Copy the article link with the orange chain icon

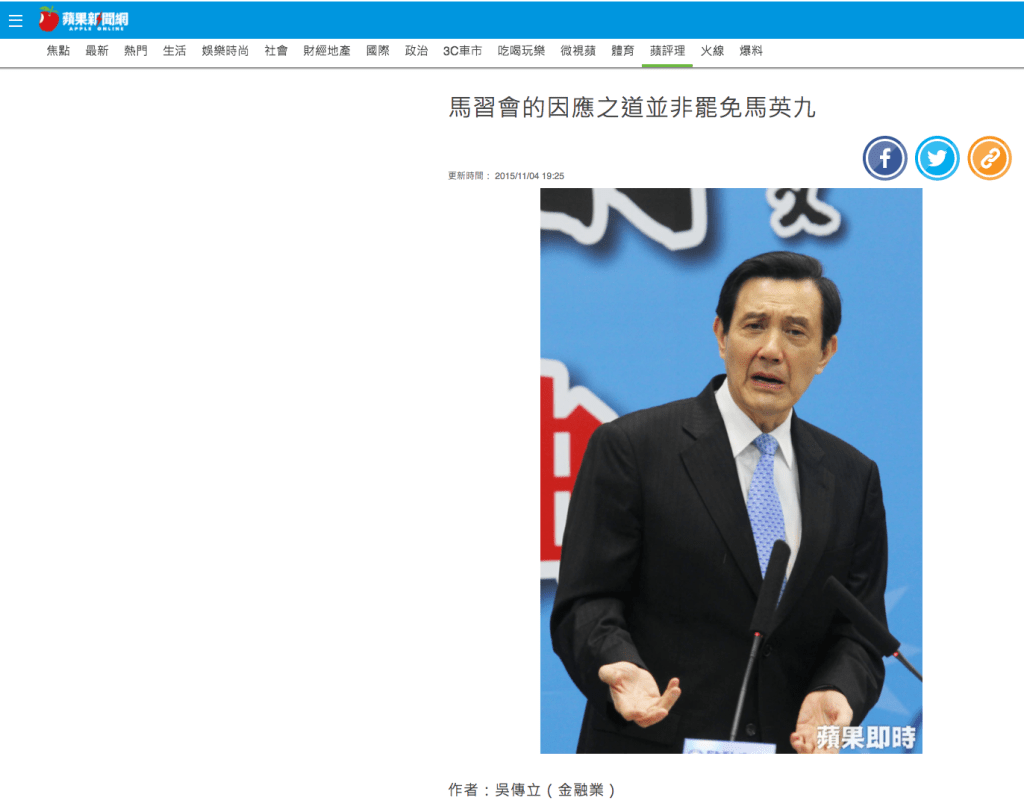coord(989,158)
